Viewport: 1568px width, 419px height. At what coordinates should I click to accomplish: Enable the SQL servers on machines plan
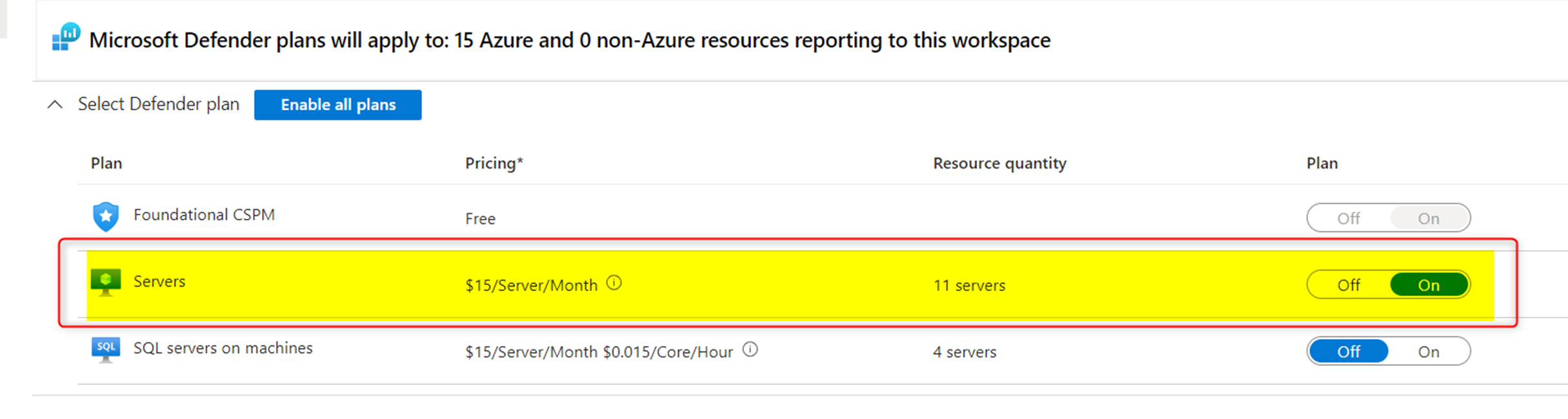click(1429, 351)
